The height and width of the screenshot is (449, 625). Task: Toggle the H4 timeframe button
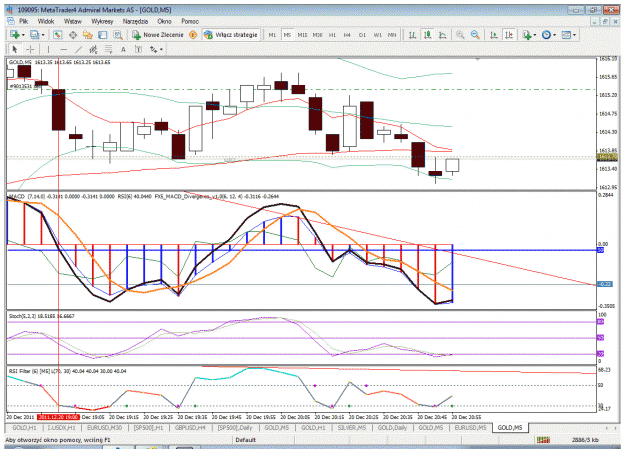[347, 35]
